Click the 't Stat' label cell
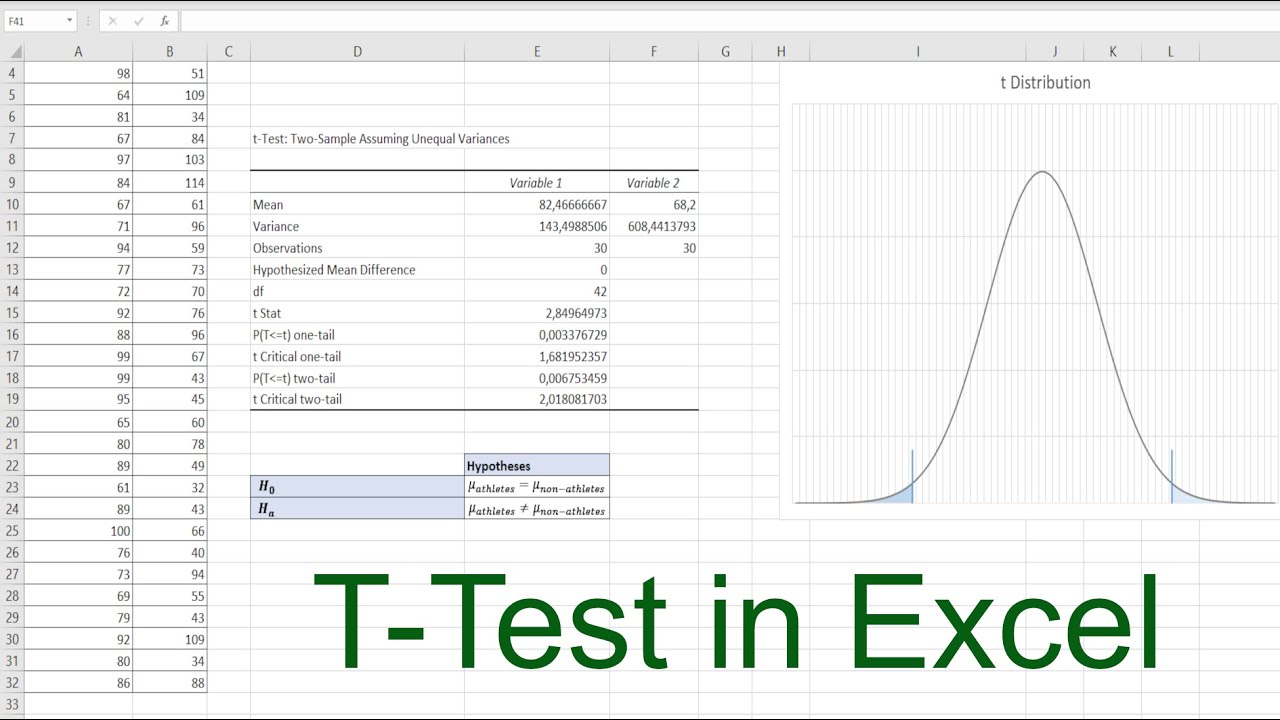Screen dimensions: 1280x720 click(x=357, y=313)
